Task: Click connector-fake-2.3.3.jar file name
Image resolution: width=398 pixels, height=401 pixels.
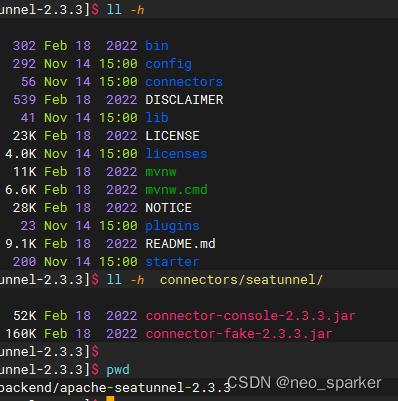Action: 239,334
